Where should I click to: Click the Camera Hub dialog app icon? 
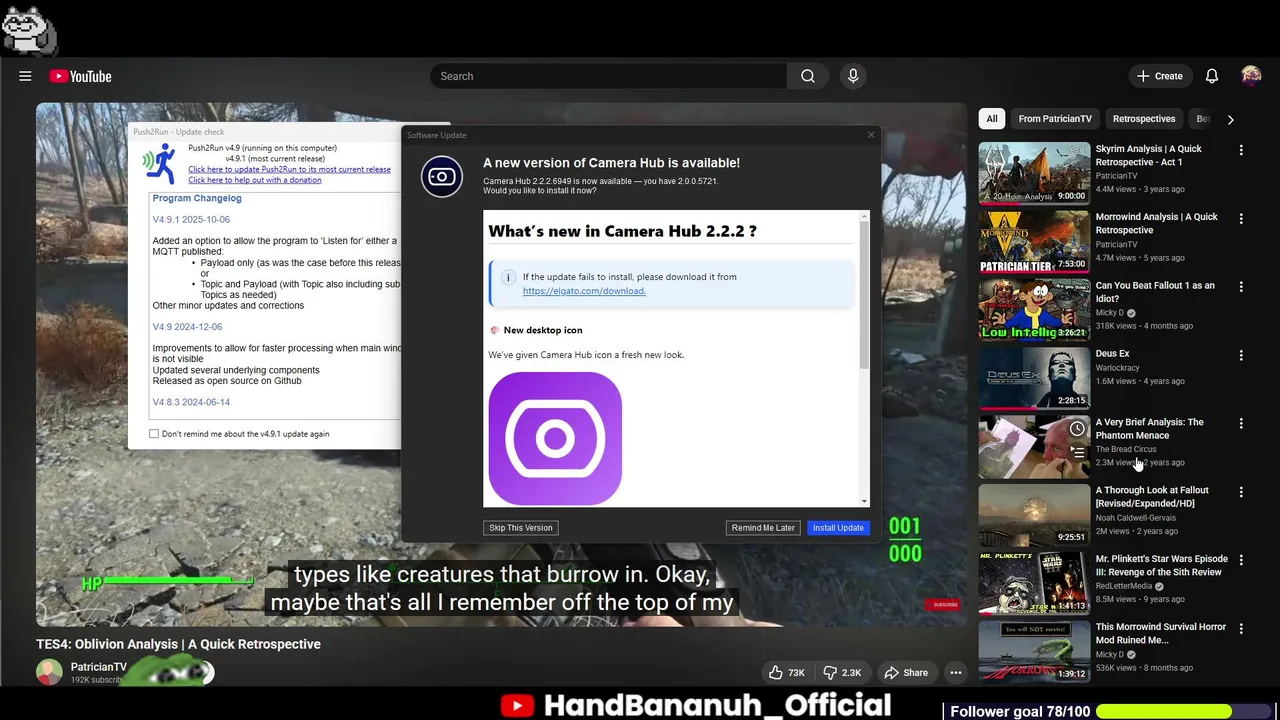pyautogui.click(x=442, y=177)
